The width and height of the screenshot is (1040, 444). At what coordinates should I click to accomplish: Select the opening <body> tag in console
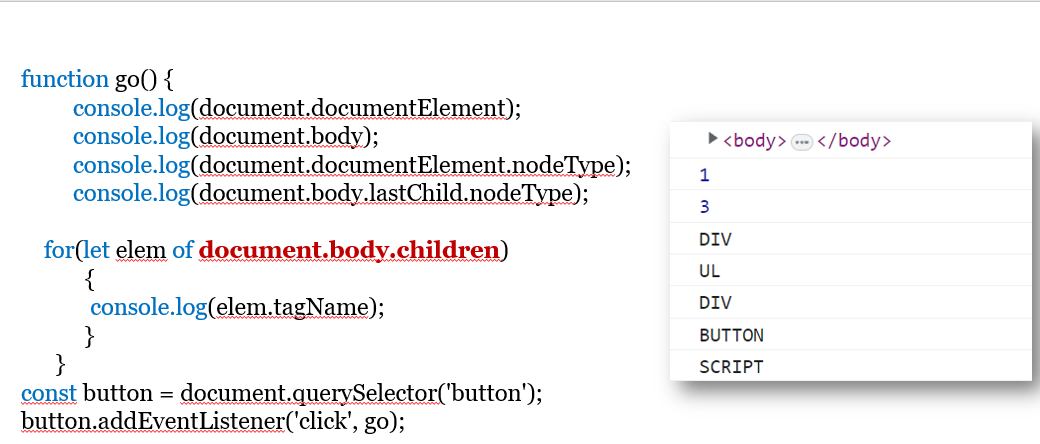point(754,141)
